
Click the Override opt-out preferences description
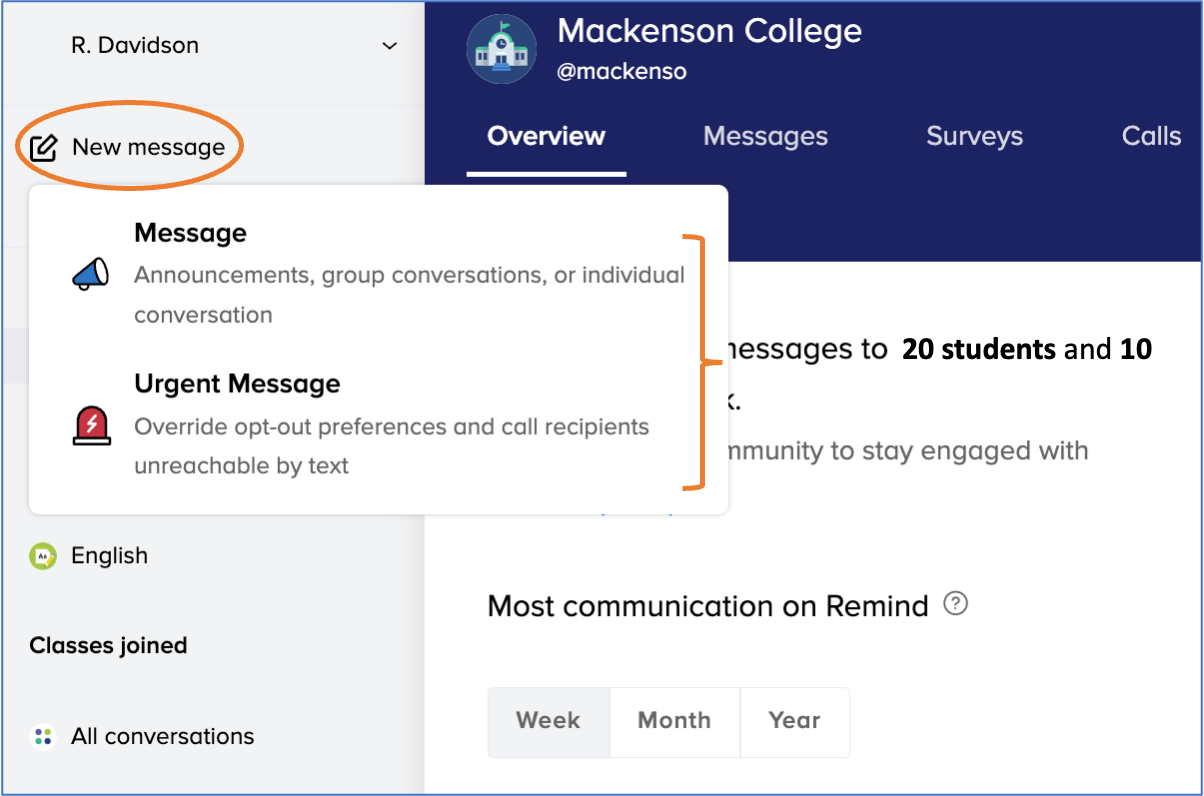pyautogui.click(x=392, y=446)
